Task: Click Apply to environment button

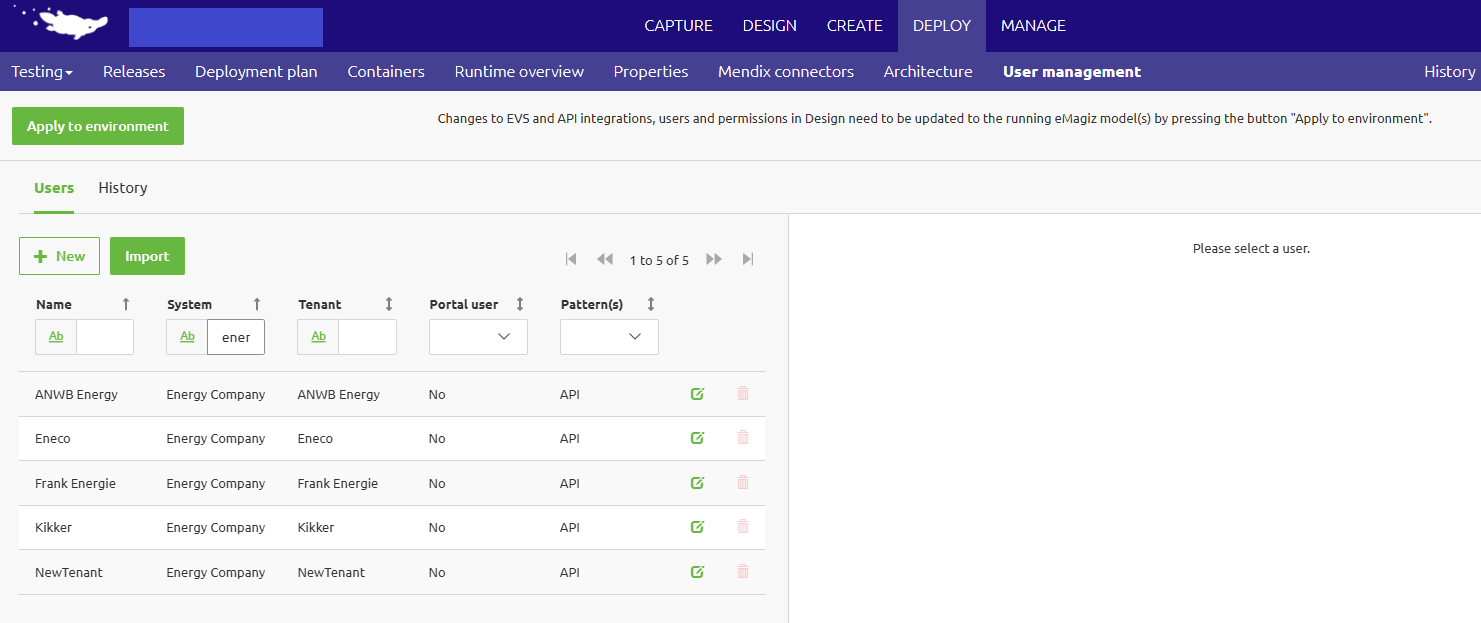Action: [x=98, y=126]
